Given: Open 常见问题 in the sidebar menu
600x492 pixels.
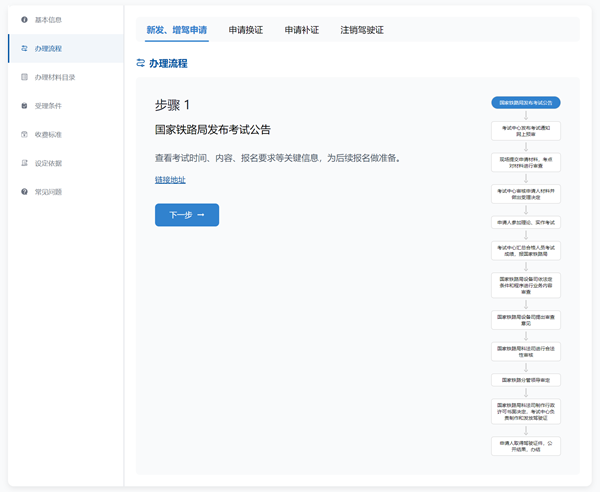Looking at the screenshot, I should click(x=48, y=191).
